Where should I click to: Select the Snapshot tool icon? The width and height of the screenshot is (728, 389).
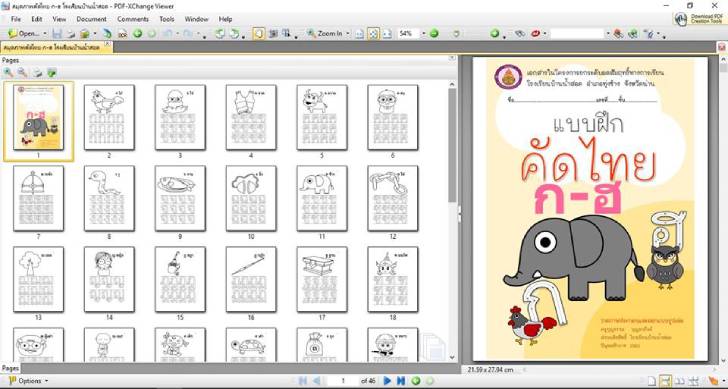[273, 33]
